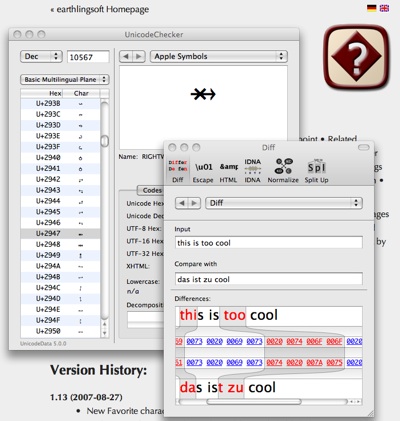Click 'das ist zu cool' differences text

[x=228, y=387]
